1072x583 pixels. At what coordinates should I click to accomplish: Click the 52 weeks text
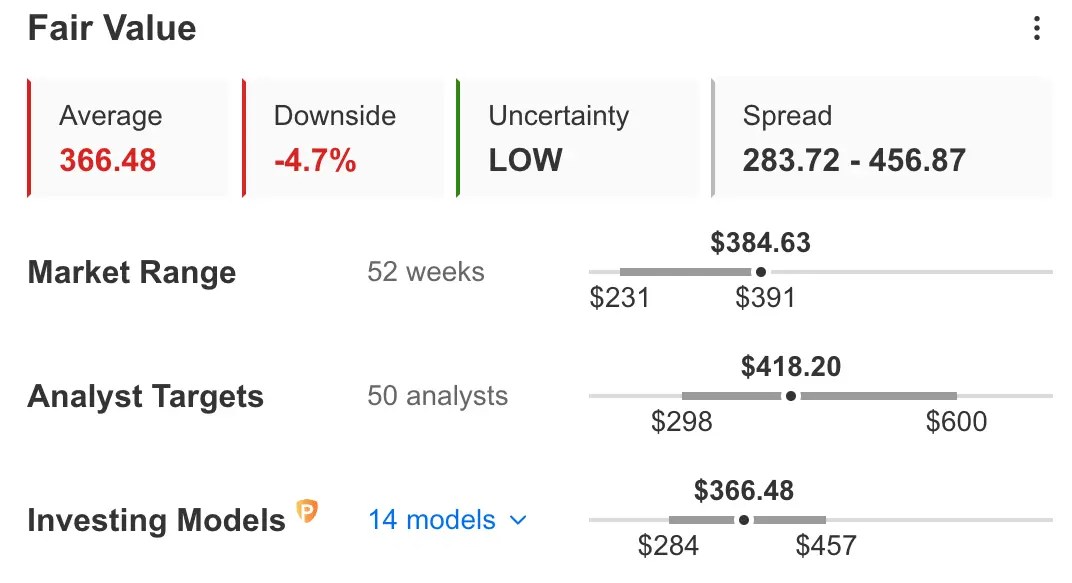[425, 272]
